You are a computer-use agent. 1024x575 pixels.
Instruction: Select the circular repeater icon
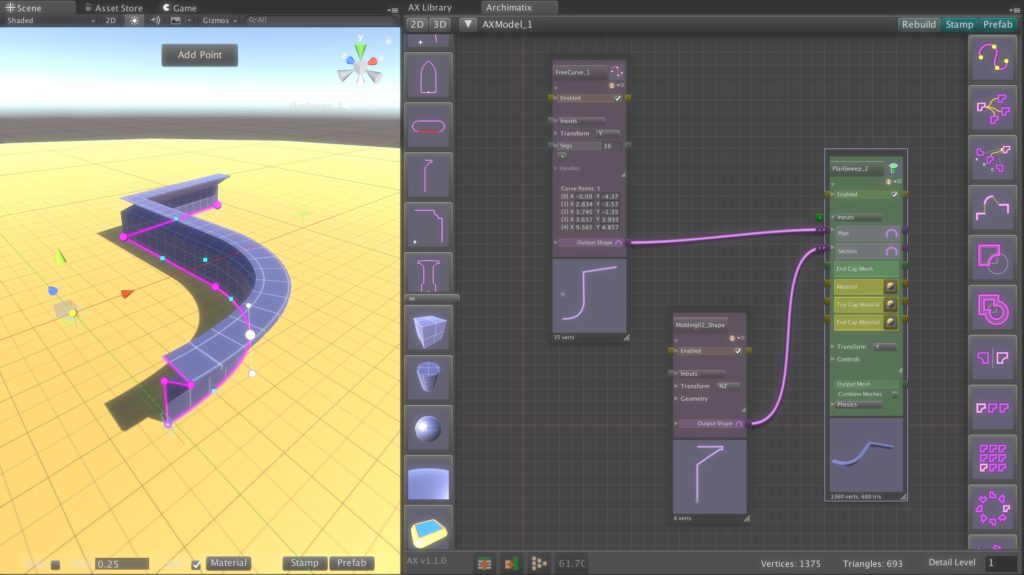[993, 507]
